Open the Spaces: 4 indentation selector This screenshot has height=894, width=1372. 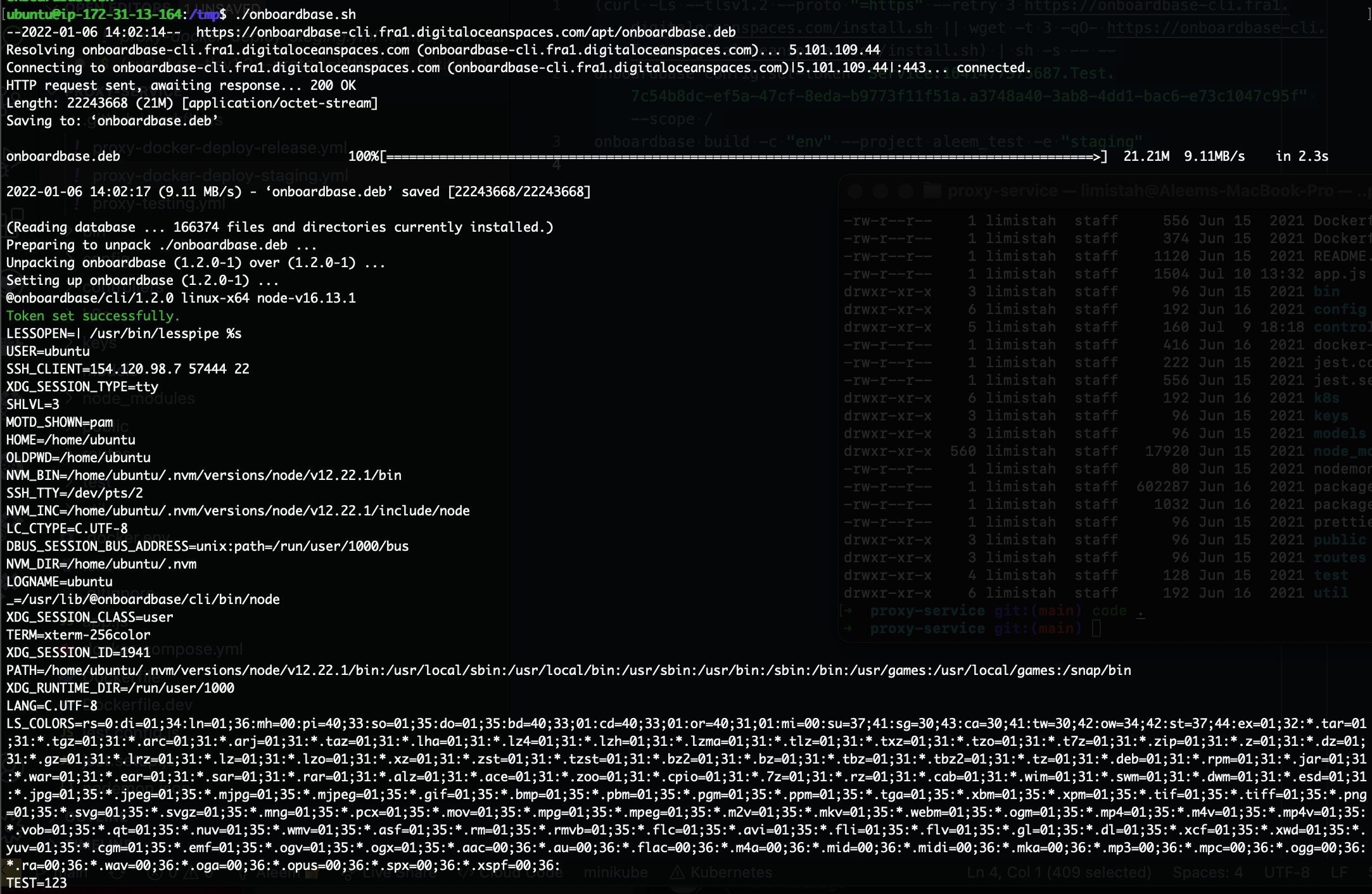click(x=1207, y=872)
